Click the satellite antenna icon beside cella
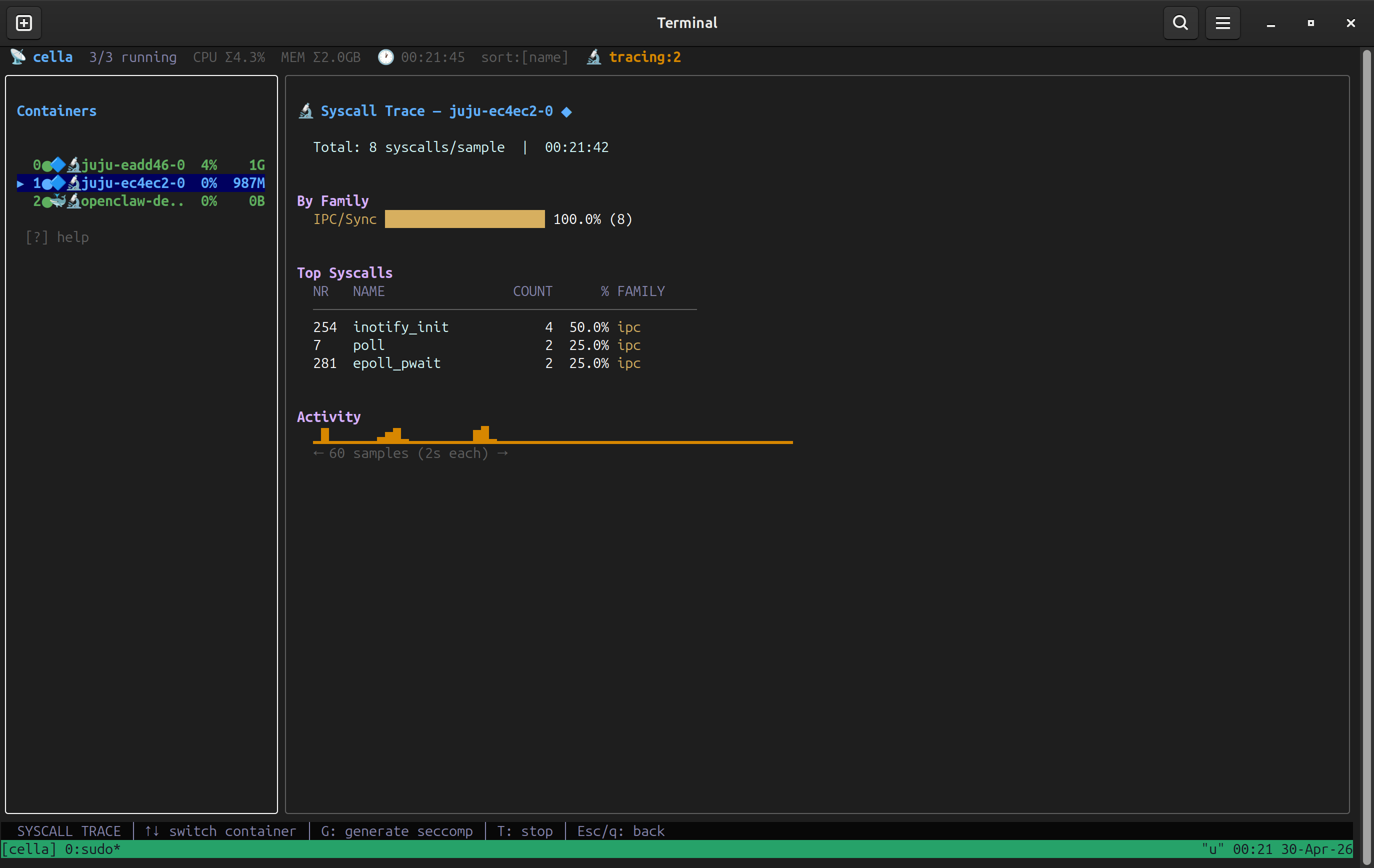Image resolution: width=1374 pixels, height=868 pixels. pos(18,57)
